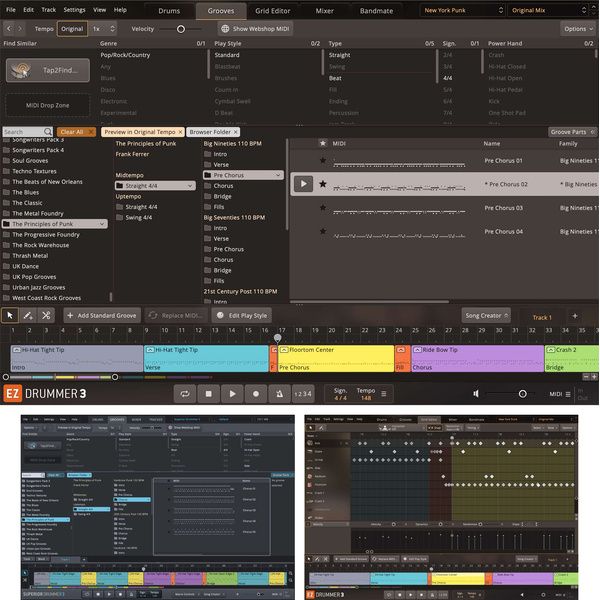Open Ride Bow Tip block menu
600x600 pixels.
[x=417, y=350]
